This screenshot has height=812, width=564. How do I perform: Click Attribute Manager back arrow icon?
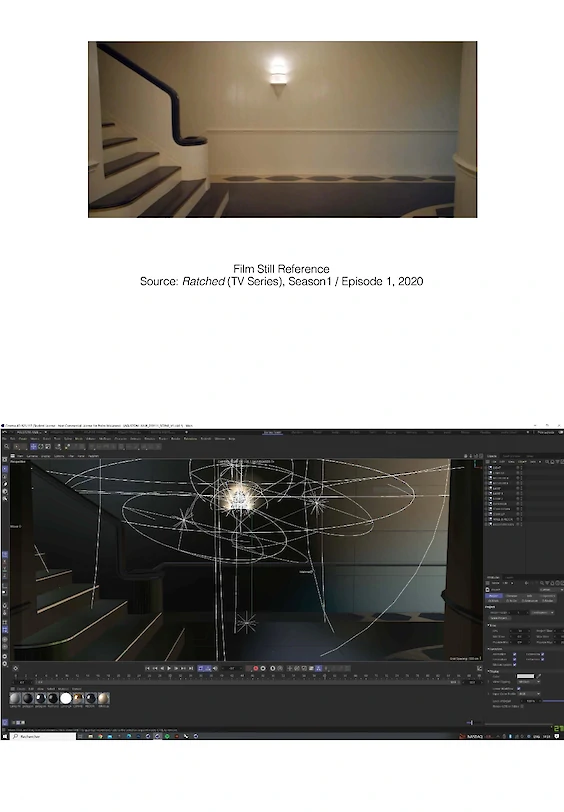(x=527, y=583)
